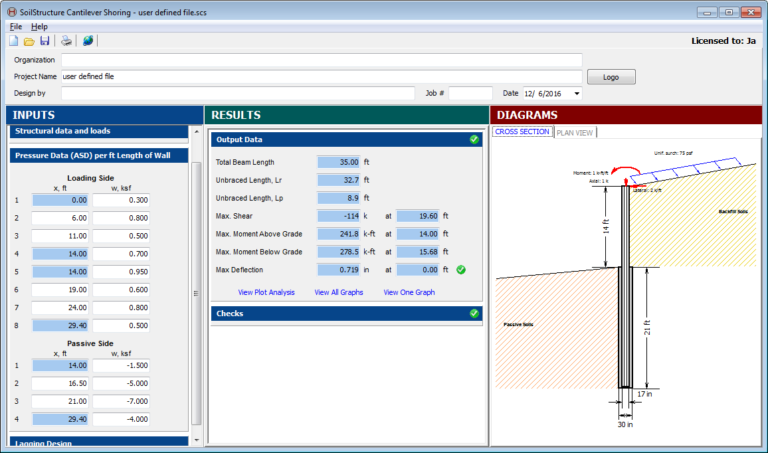The width and height of the screenshot is (768, 453).
Task: Click Loading Side row 5 w value 0.950
Action: click(x=121, y=272)
